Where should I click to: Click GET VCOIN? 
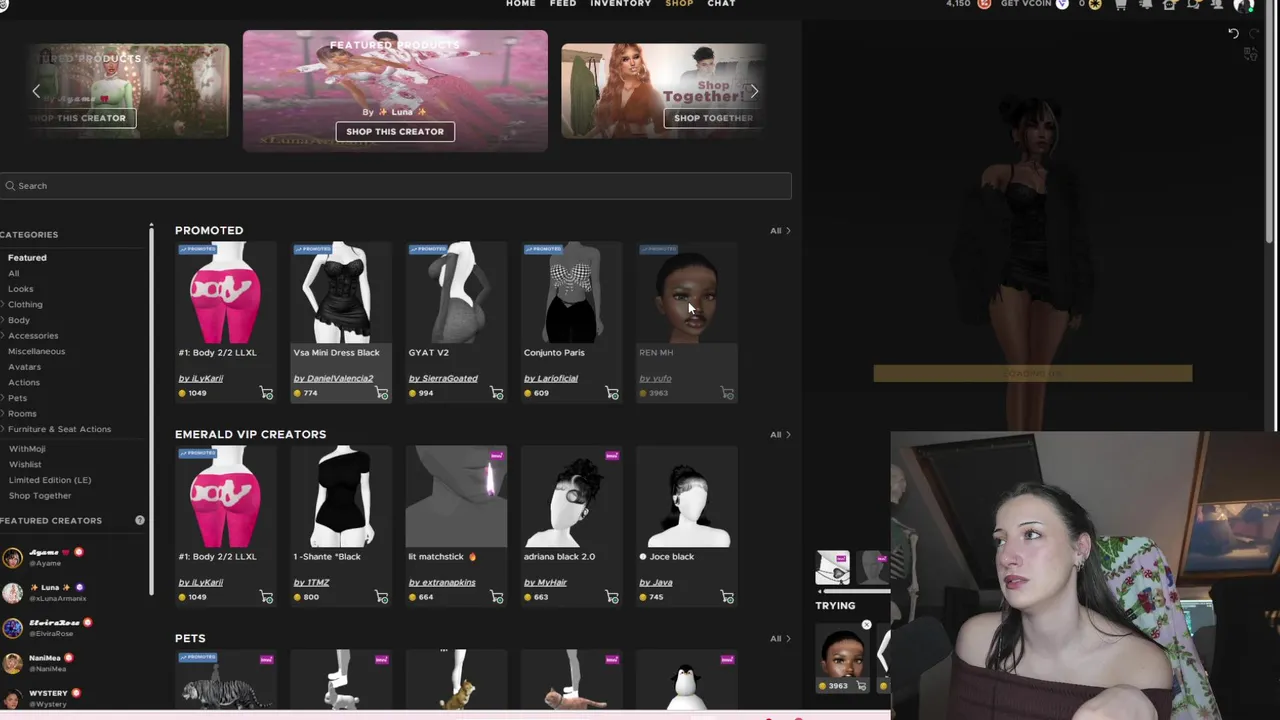click(x=1026, y=4)
